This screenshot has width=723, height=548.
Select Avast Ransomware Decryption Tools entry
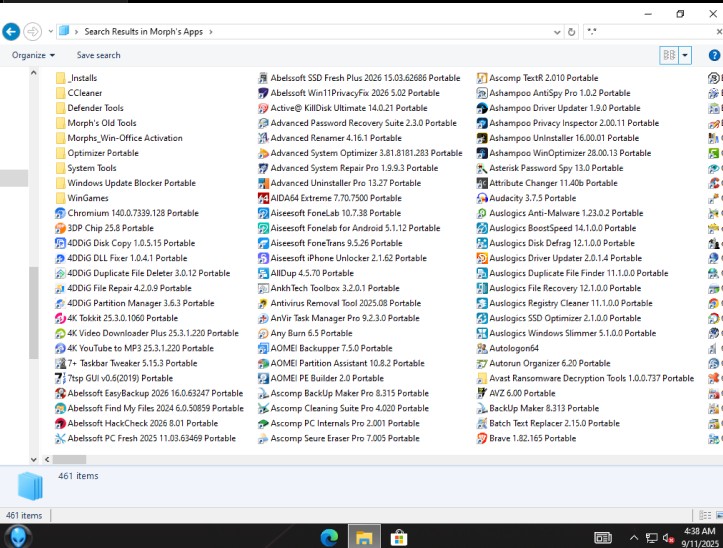pyautogui.click(x=592, y=378)
